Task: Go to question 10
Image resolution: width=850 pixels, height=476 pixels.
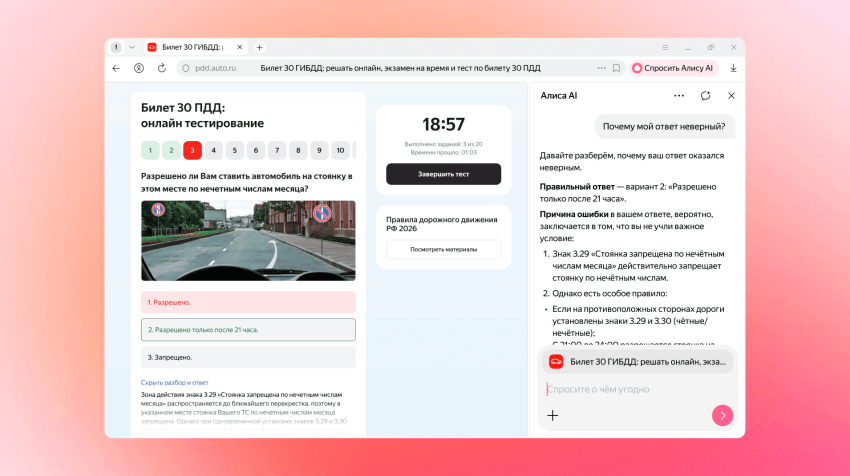Action: coord(340,151)
